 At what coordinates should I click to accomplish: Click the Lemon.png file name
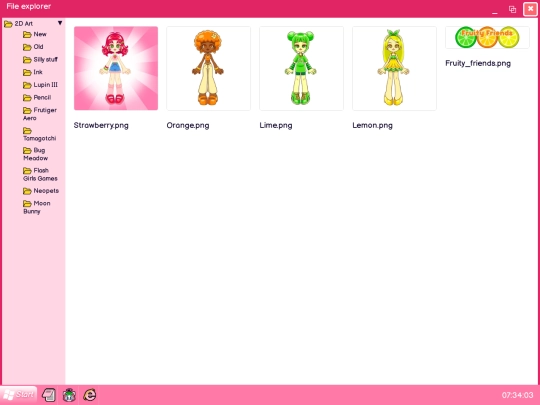click(x=373, y=125)
